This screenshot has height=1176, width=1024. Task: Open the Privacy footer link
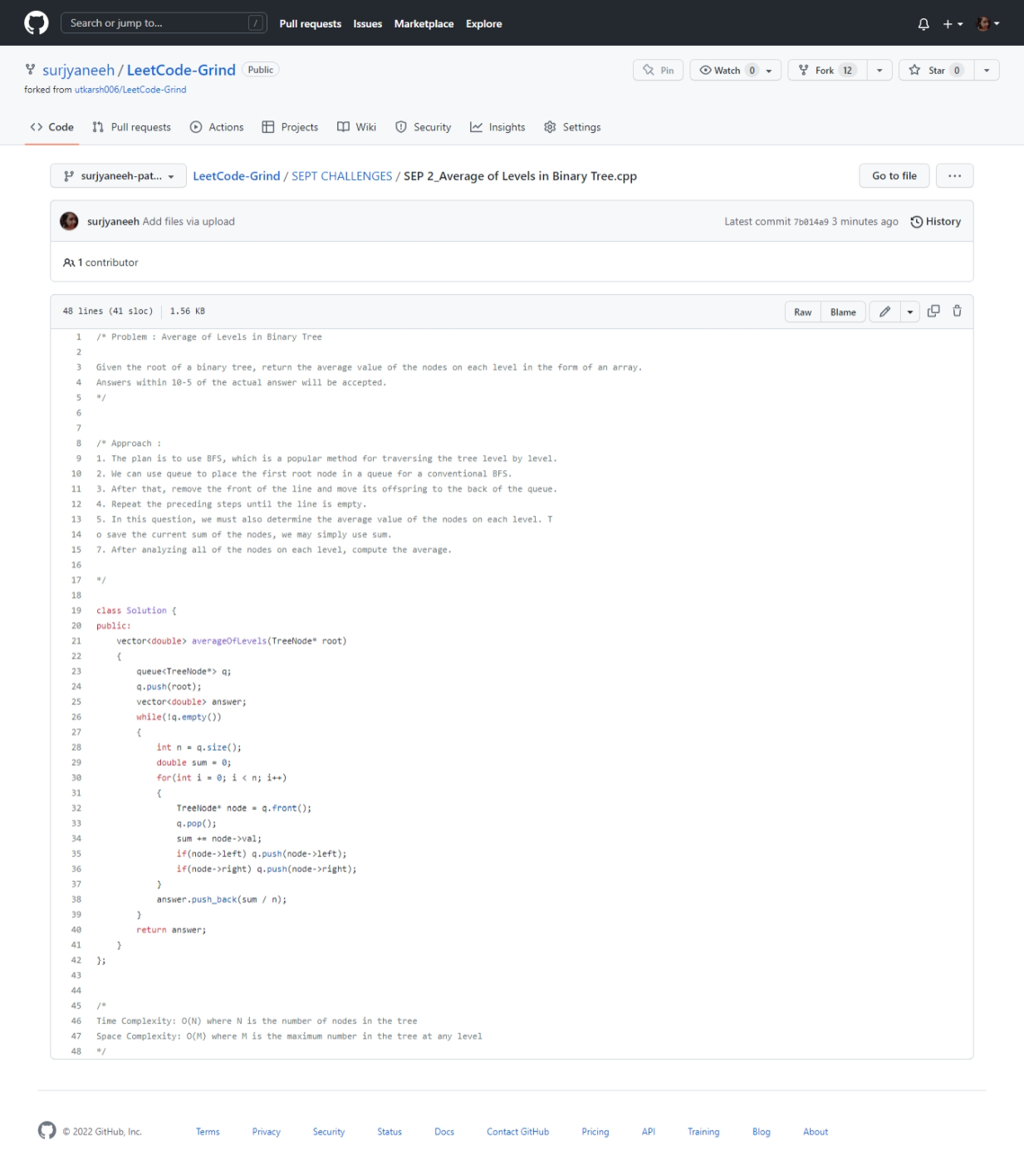click(x=267, y=1132)
